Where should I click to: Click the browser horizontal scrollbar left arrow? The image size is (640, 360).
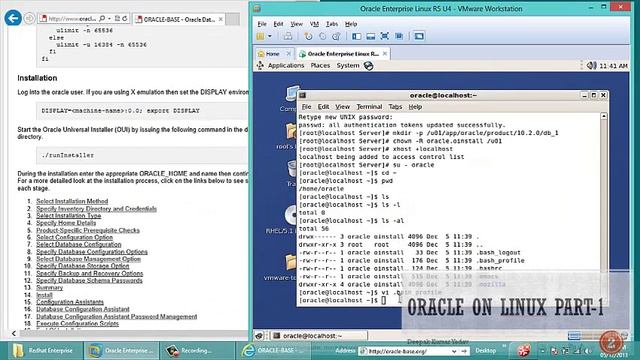[14, 333]
